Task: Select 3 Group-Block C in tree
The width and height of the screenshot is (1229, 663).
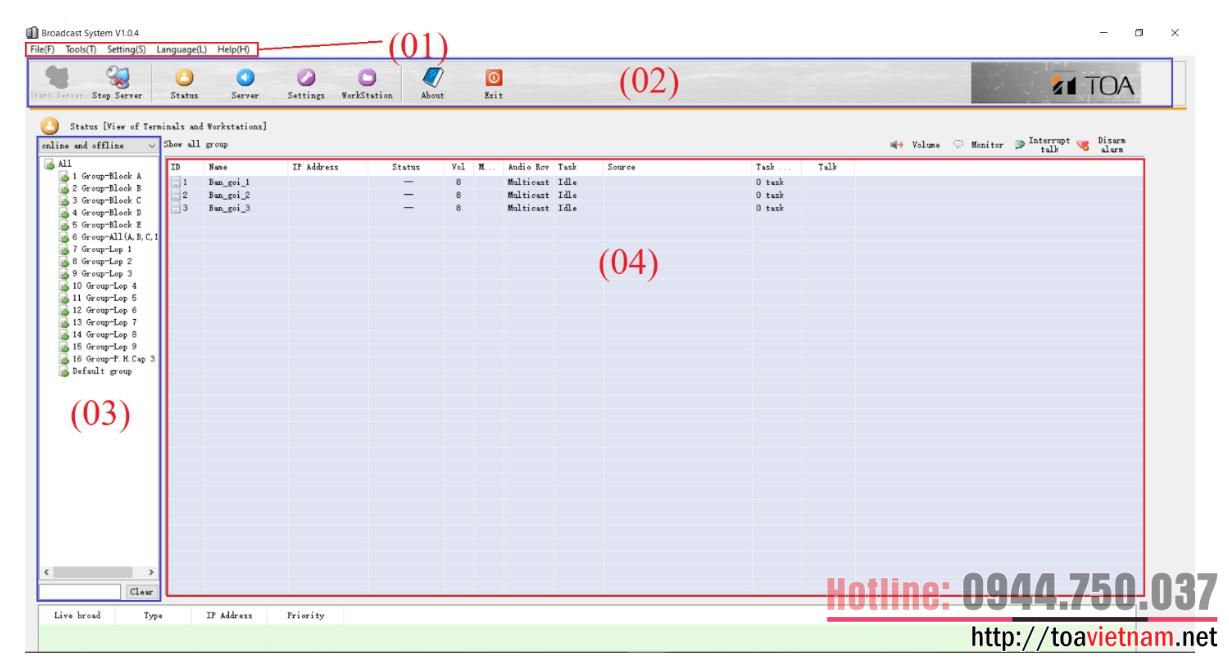Action: [105, 200]
